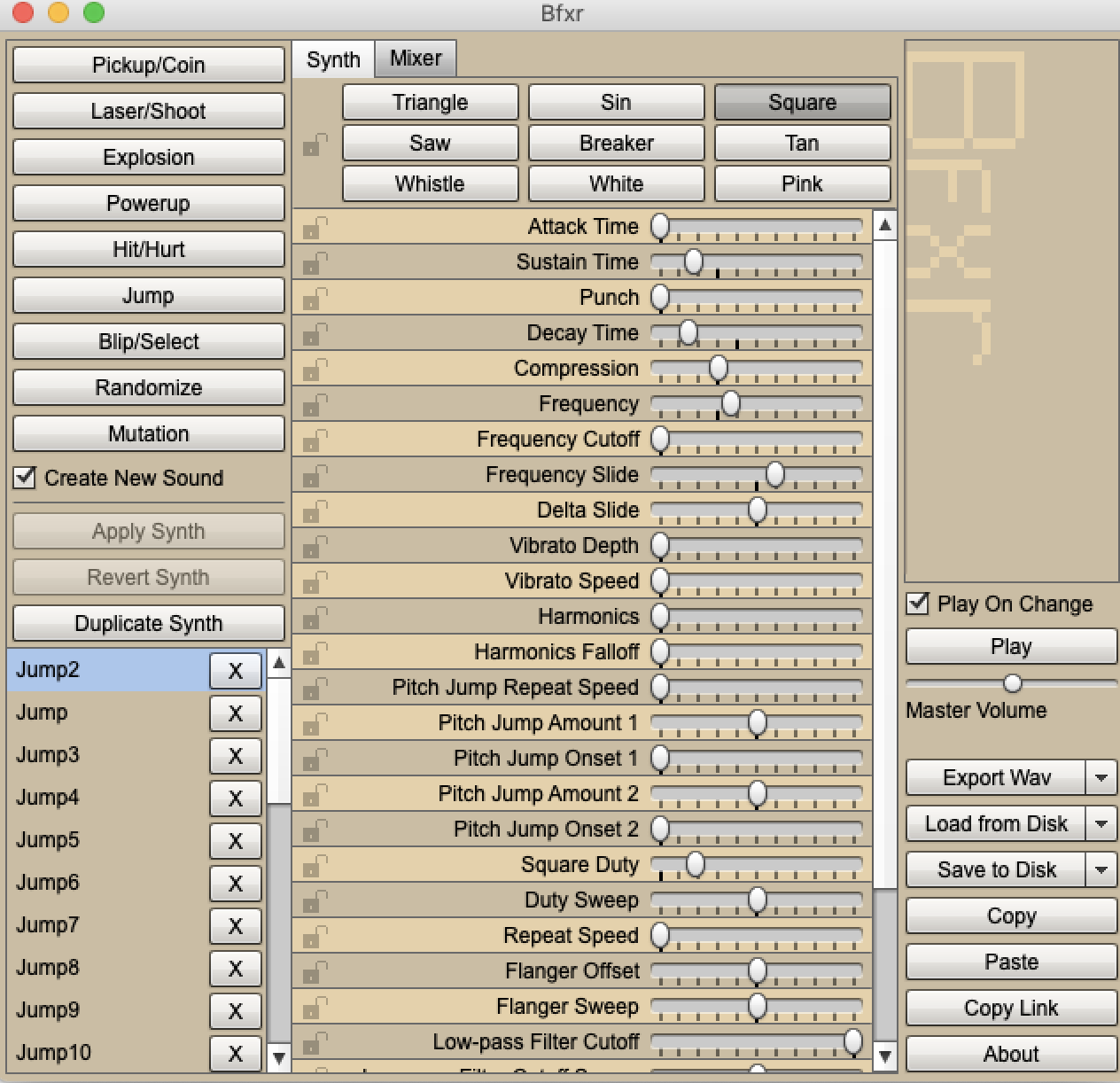Click the Copy Link button
Screen dimensions: 1120x1083
(x=1011, y=1008)
